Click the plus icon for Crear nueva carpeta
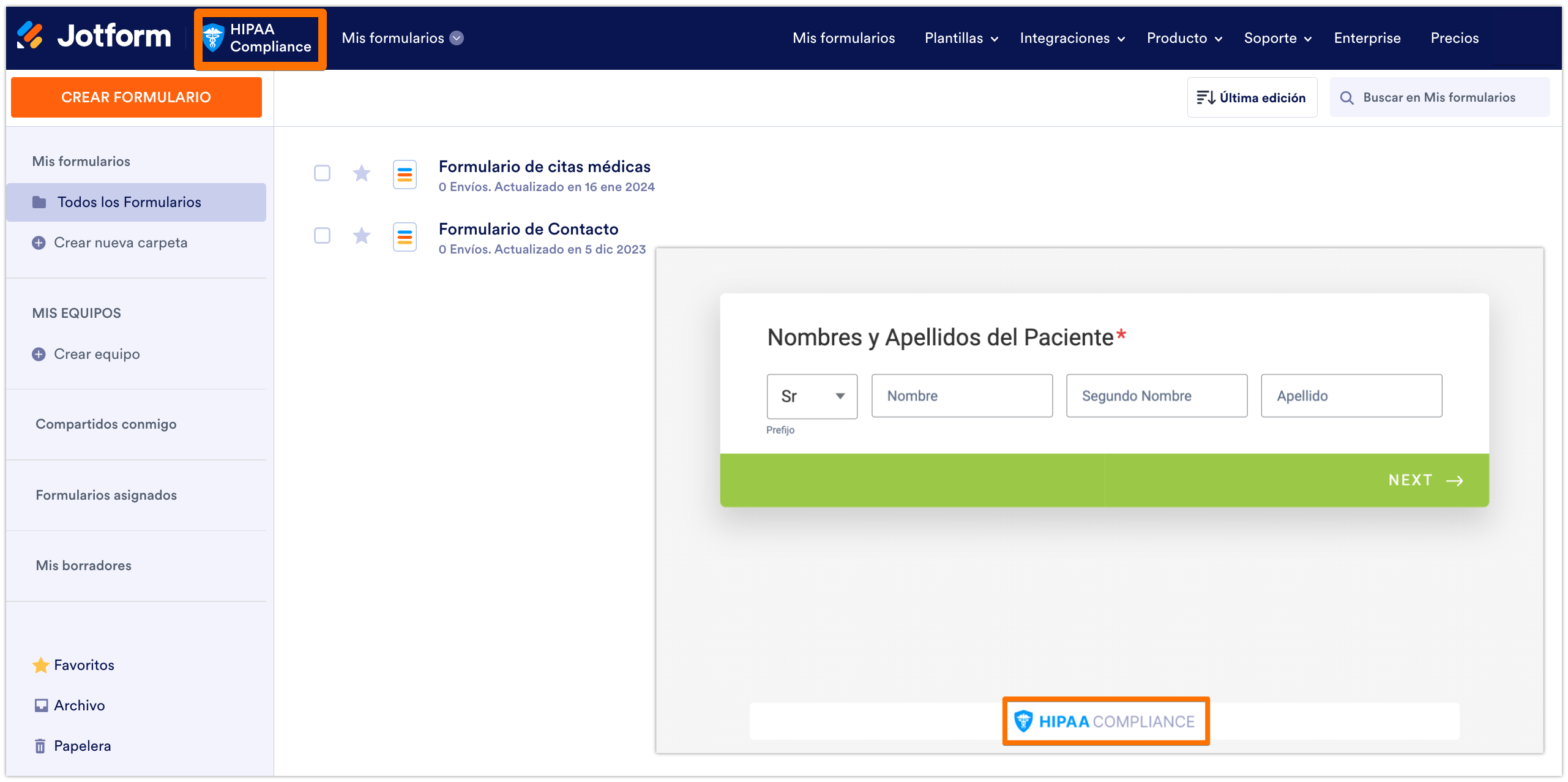1568x782 pixels. click(x=39, y=243)
